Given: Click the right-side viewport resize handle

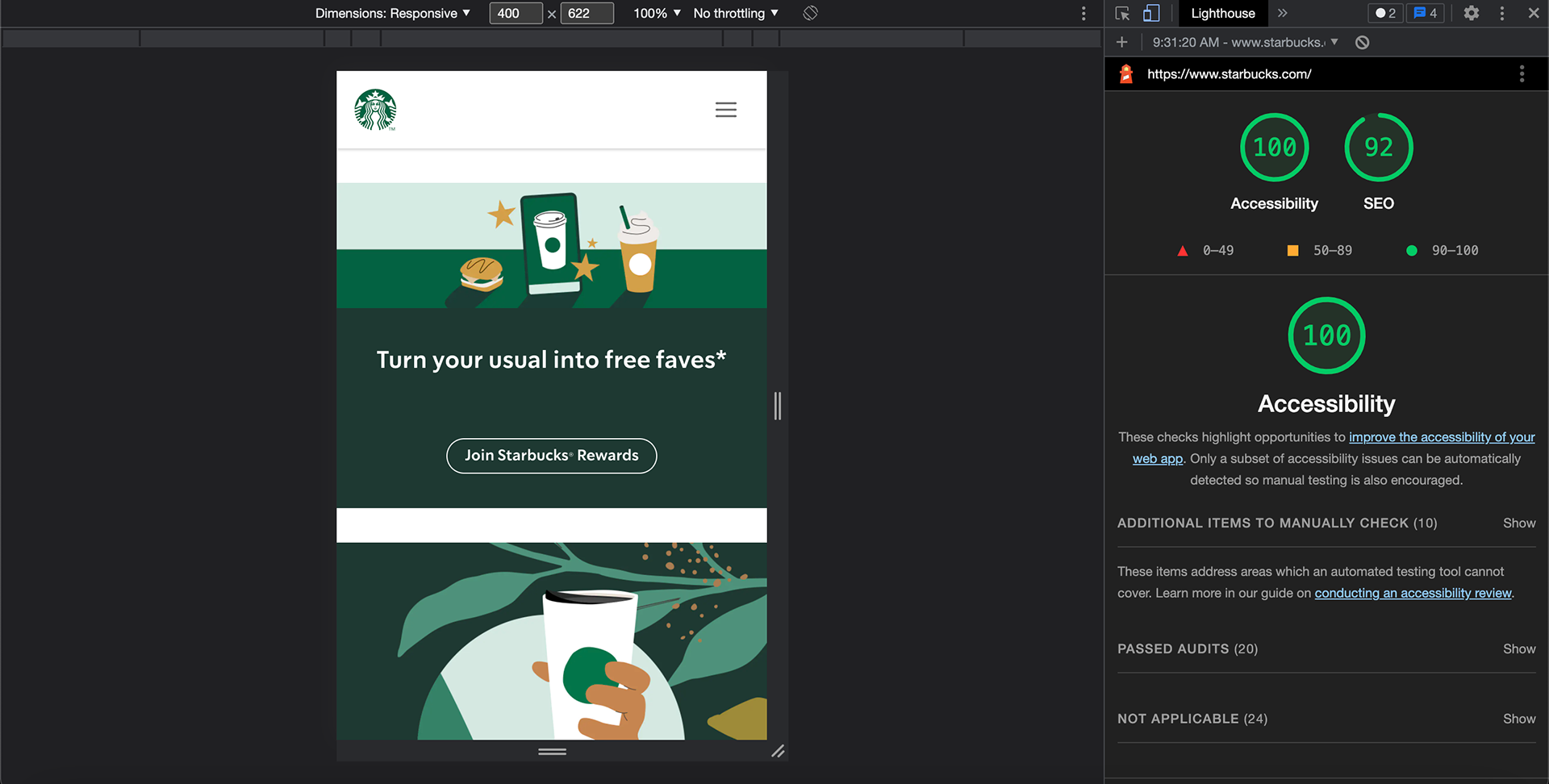Looking at the screenshot, I should click(x=778, y=406).
